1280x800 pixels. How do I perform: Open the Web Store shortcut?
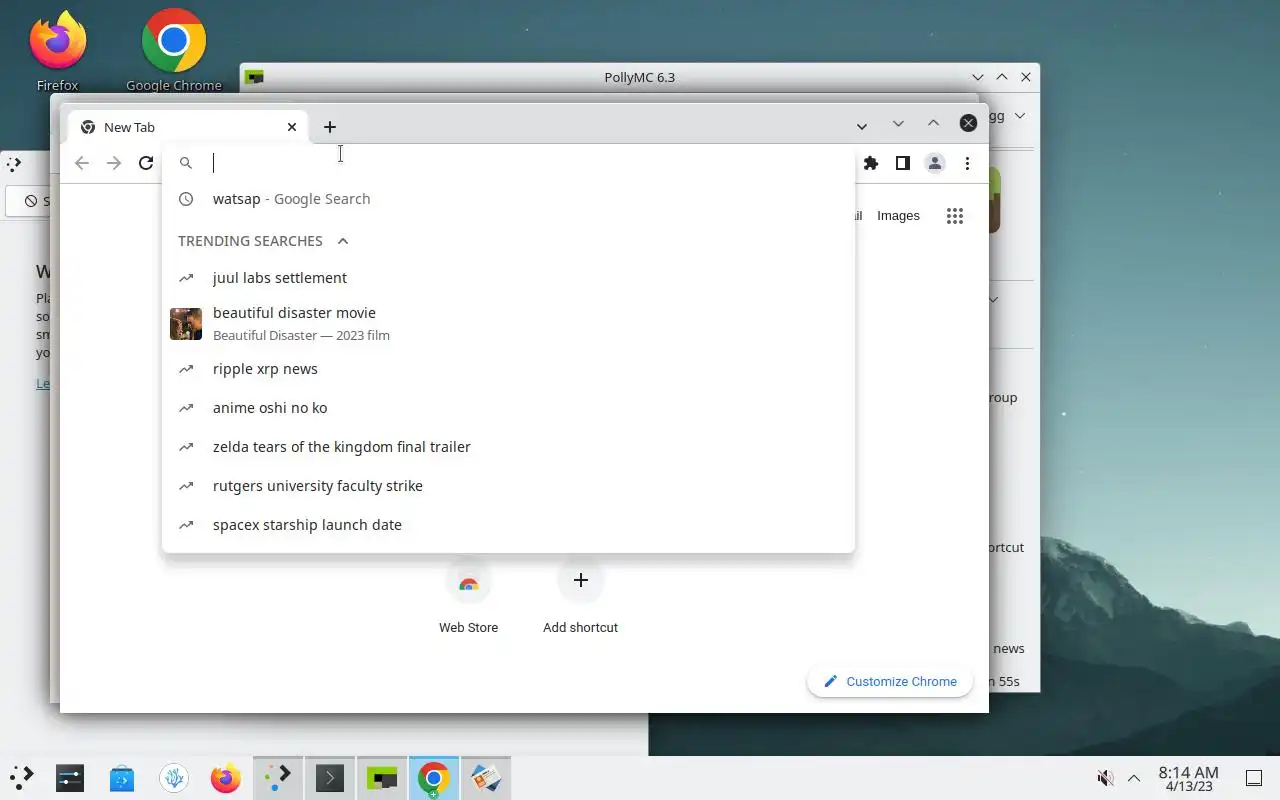point(468,597)
